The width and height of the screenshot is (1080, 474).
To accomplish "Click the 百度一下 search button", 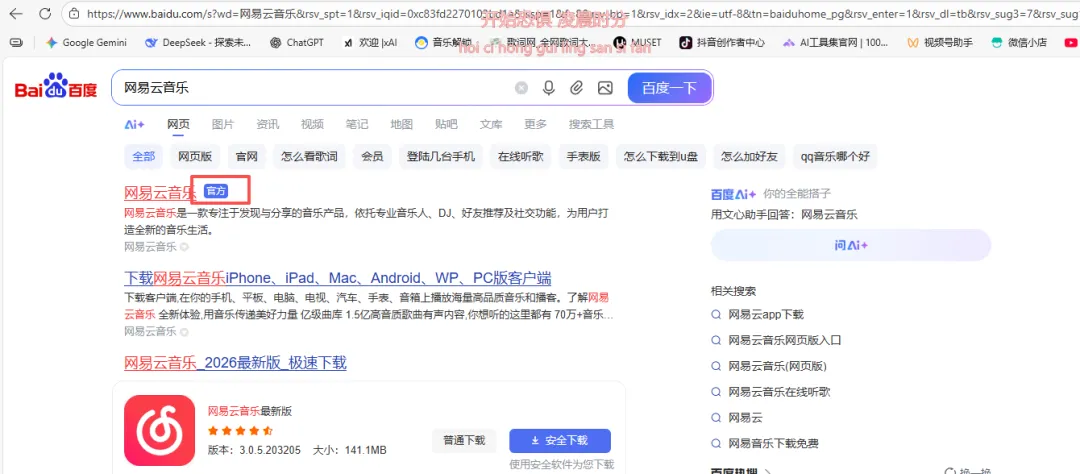I will (x=669, y=87).
